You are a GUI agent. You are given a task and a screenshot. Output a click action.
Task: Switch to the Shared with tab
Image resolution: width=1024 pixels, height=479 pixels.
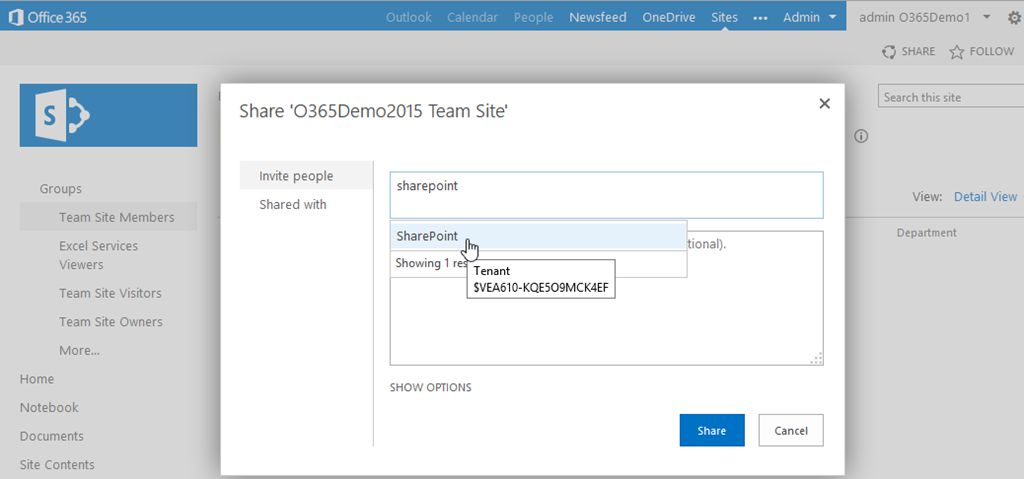point(293,204)
